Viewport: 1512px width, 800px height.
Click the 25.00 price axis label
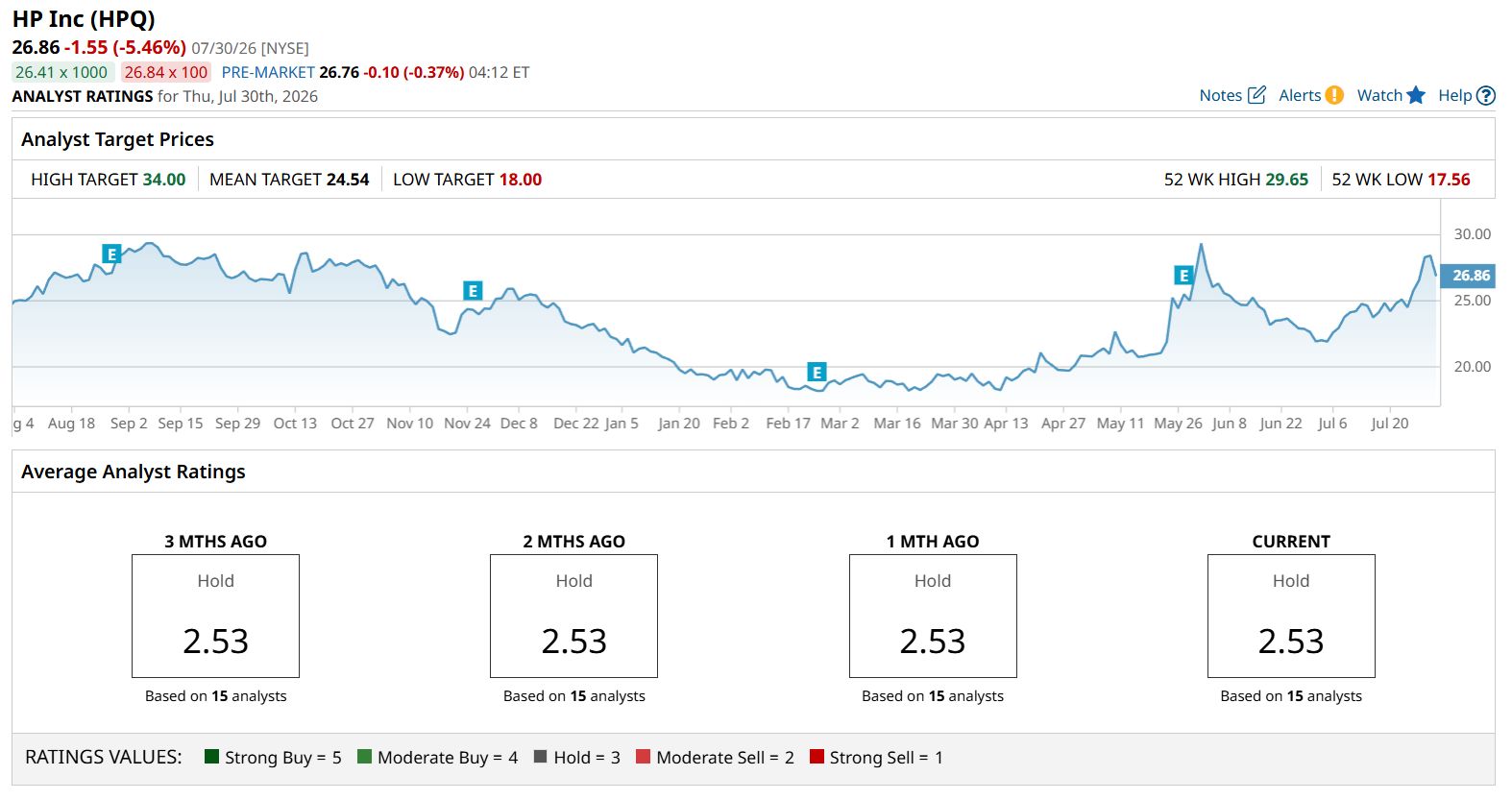[1473, 301]
